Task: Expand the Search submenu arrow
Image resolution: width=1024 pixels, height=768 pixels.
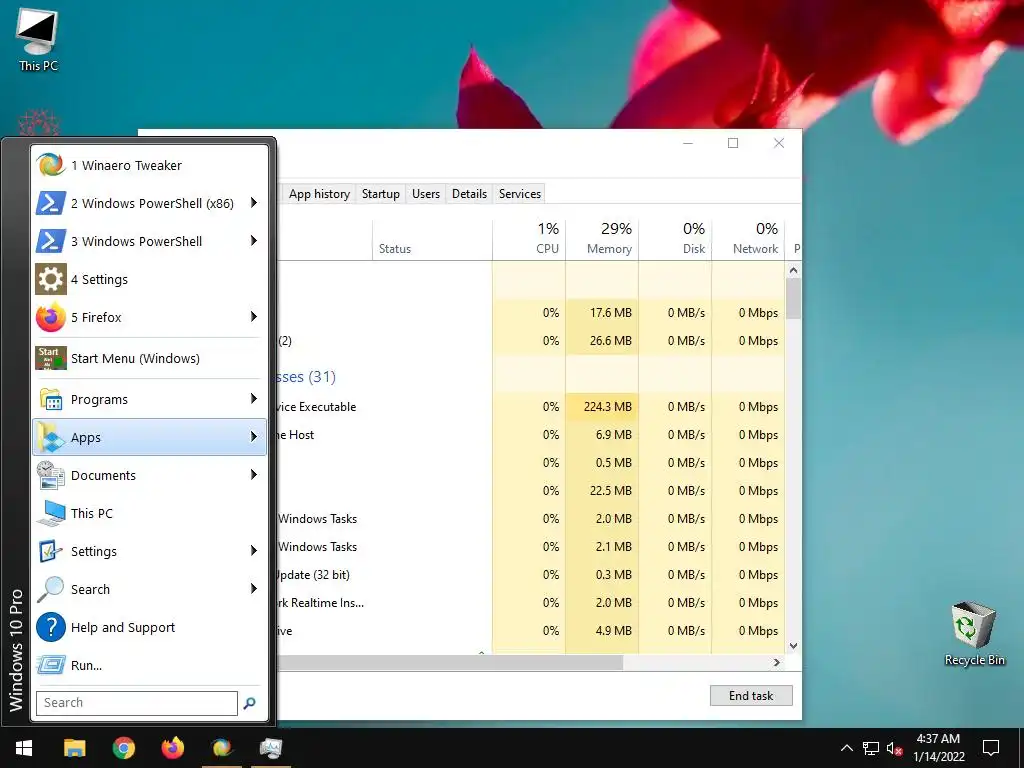Action: (x=254, y=588)
